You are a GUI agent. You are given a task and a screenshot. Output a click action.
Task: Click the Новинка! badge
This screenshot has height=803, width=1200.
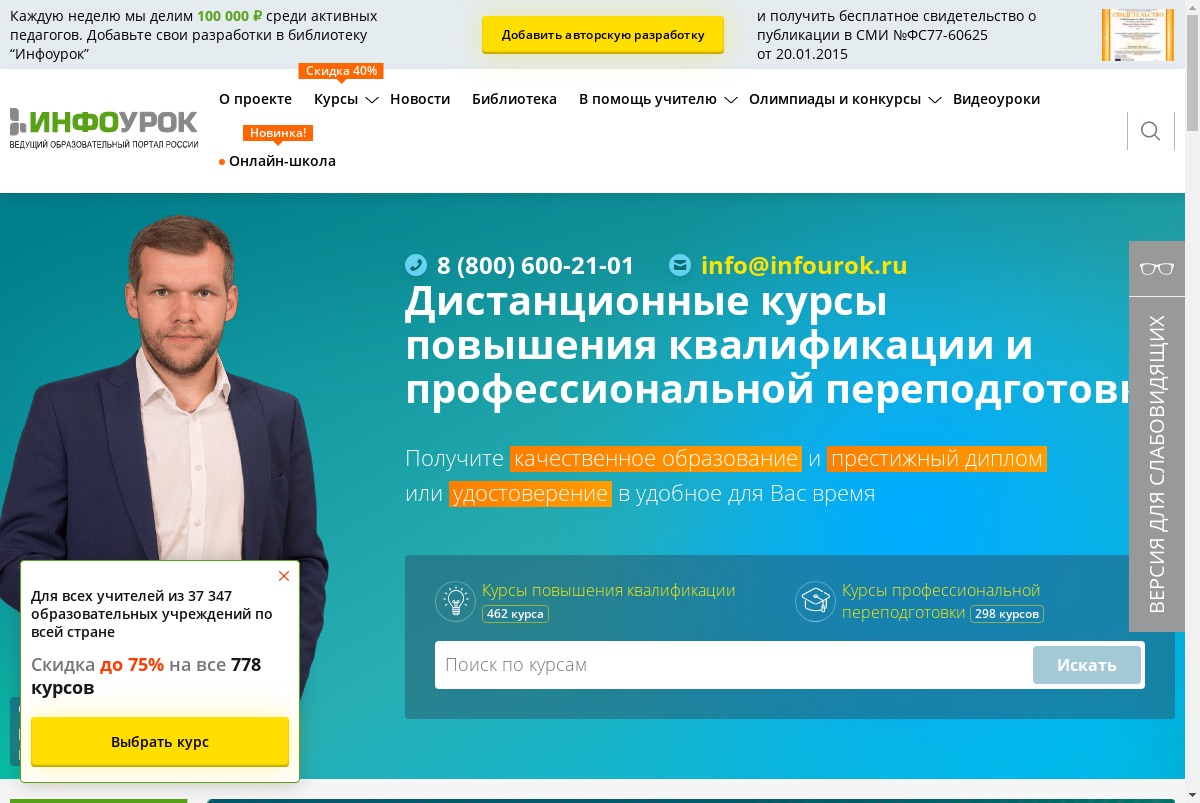click(279, 133)
